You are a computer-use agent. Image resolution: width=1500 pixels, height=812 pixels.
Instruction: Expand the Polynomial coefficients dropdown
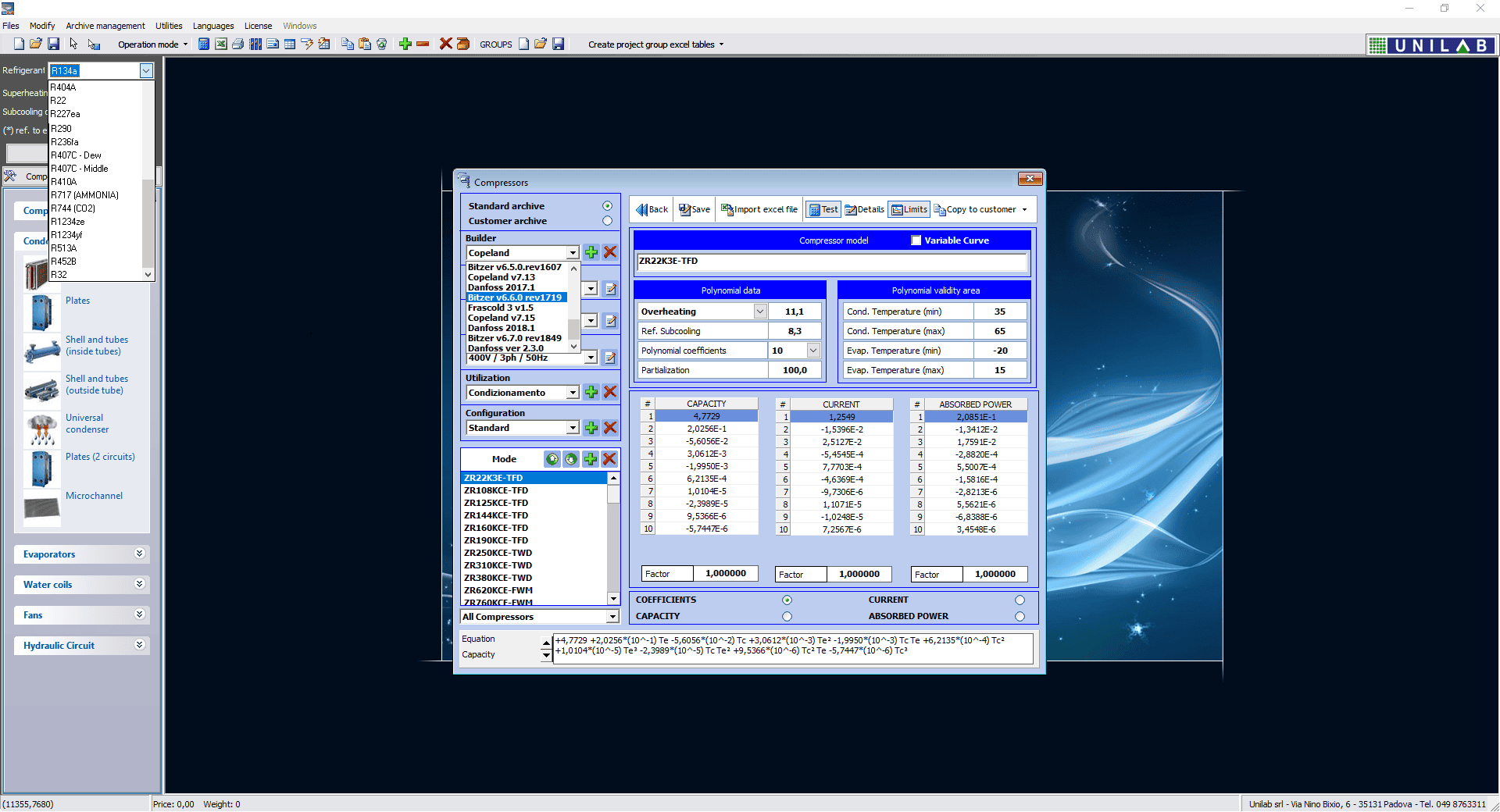click(812, 350)
